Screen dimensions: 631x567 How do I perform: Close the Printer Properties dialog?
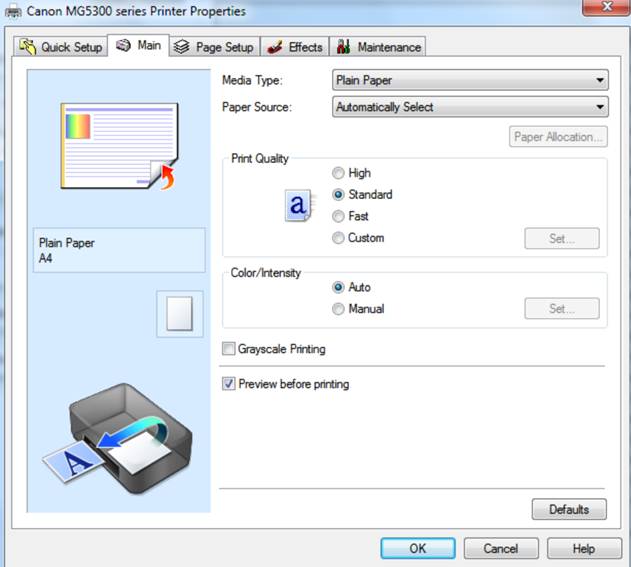click(x=606, y=7)
